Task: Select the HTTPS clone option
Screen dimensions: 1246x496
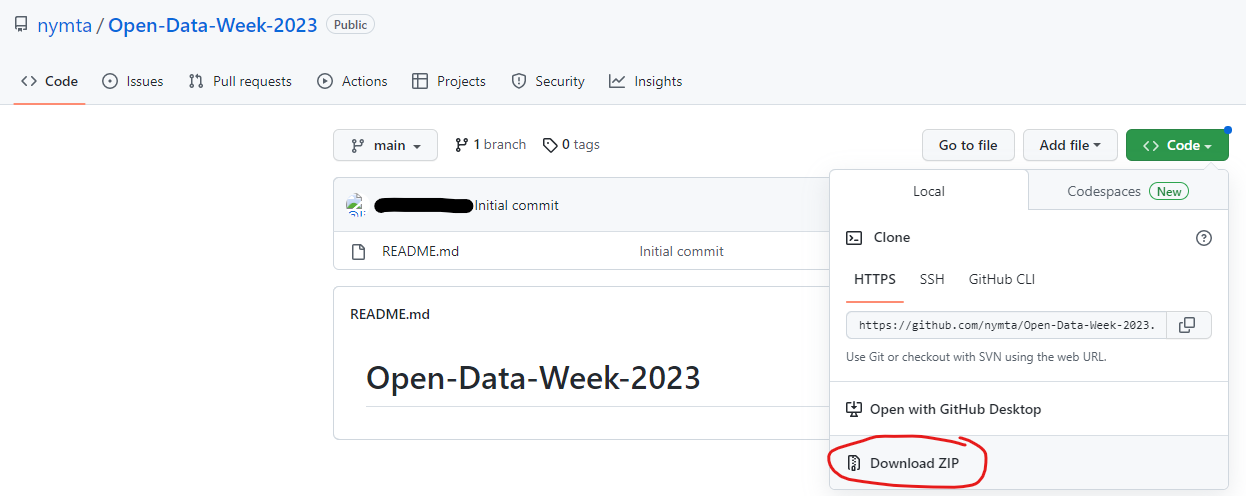Action: coord(875,279)
